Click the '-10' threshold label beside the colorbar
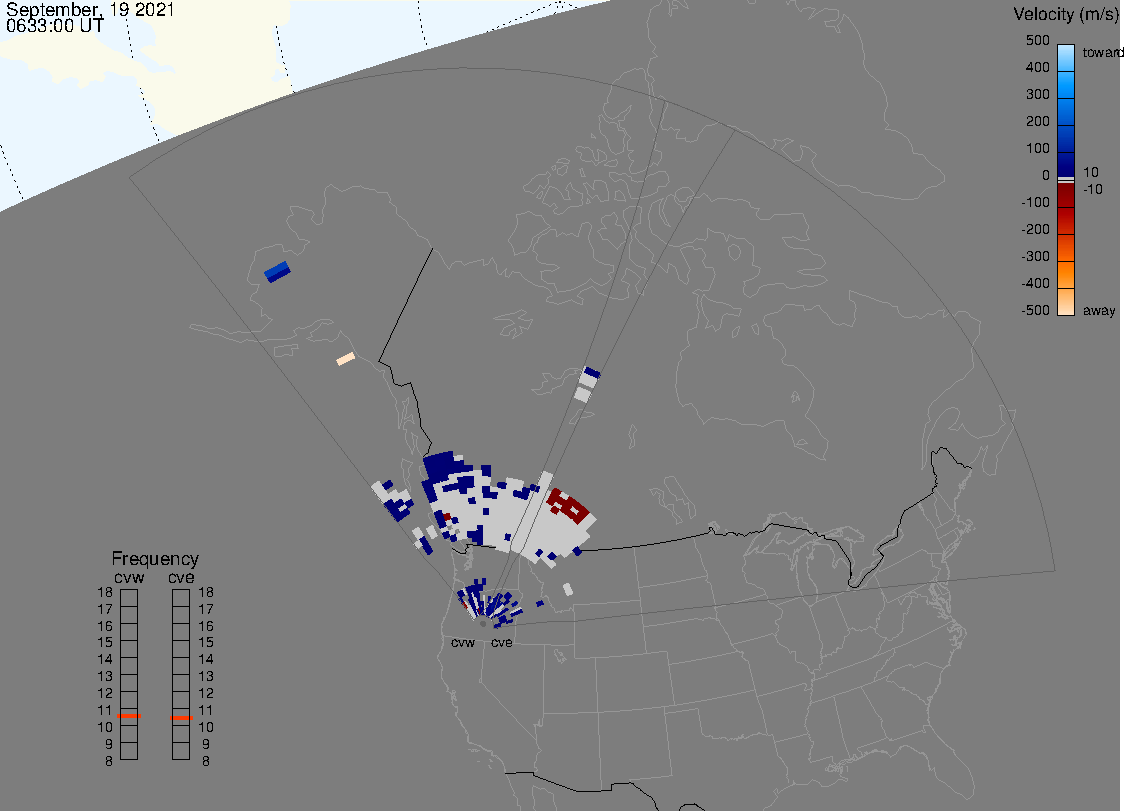1124x811 pixels. point(1092,189)
